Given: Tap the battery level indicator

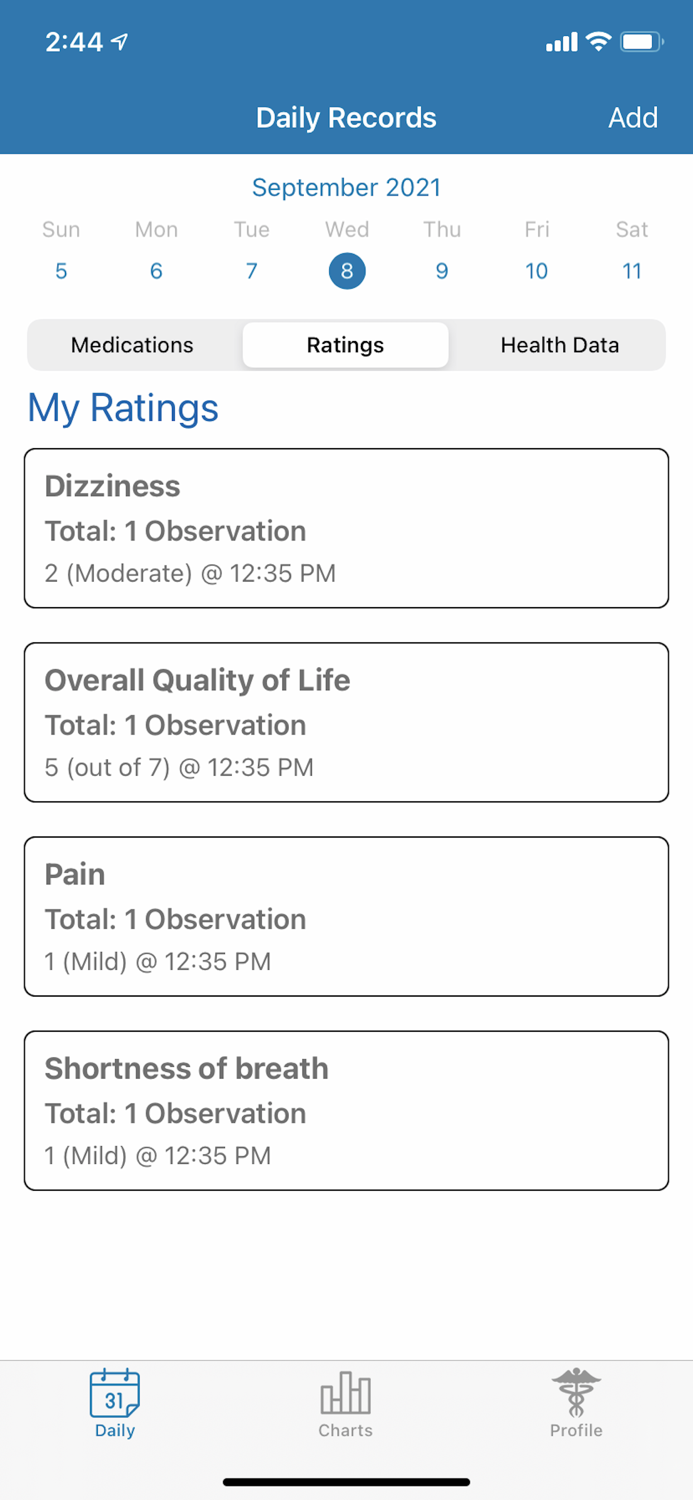Looking at the screenshot, I should (641, 41).
